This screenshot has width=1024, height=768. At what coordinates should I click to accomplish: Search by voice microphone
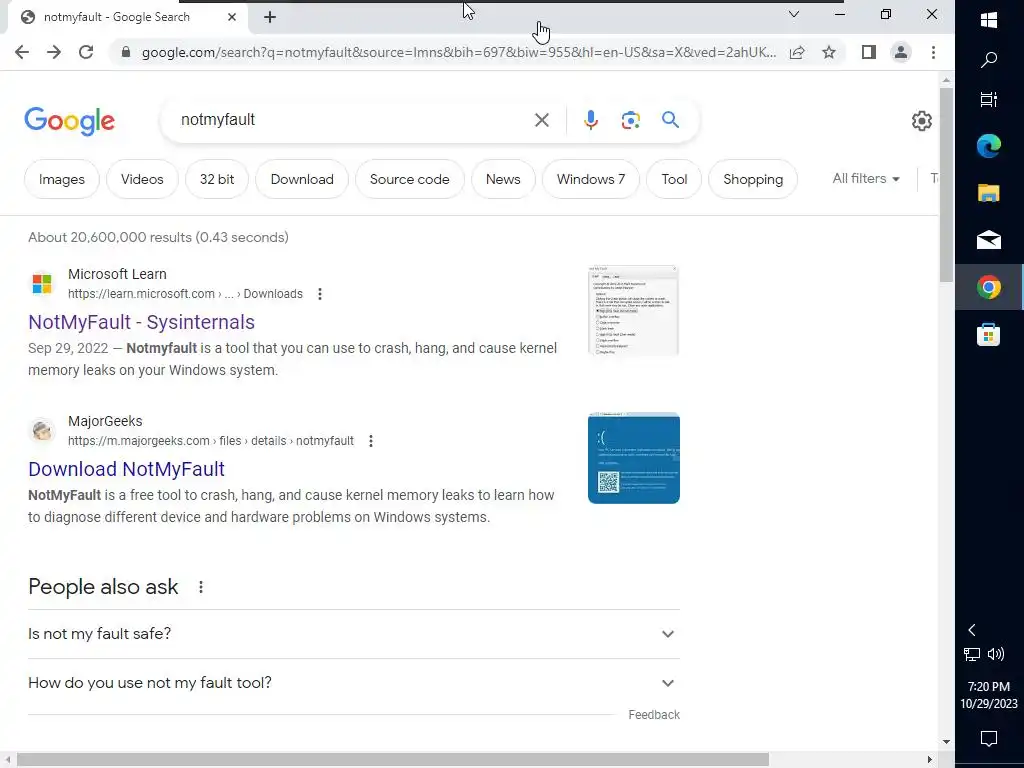point(590,120)
